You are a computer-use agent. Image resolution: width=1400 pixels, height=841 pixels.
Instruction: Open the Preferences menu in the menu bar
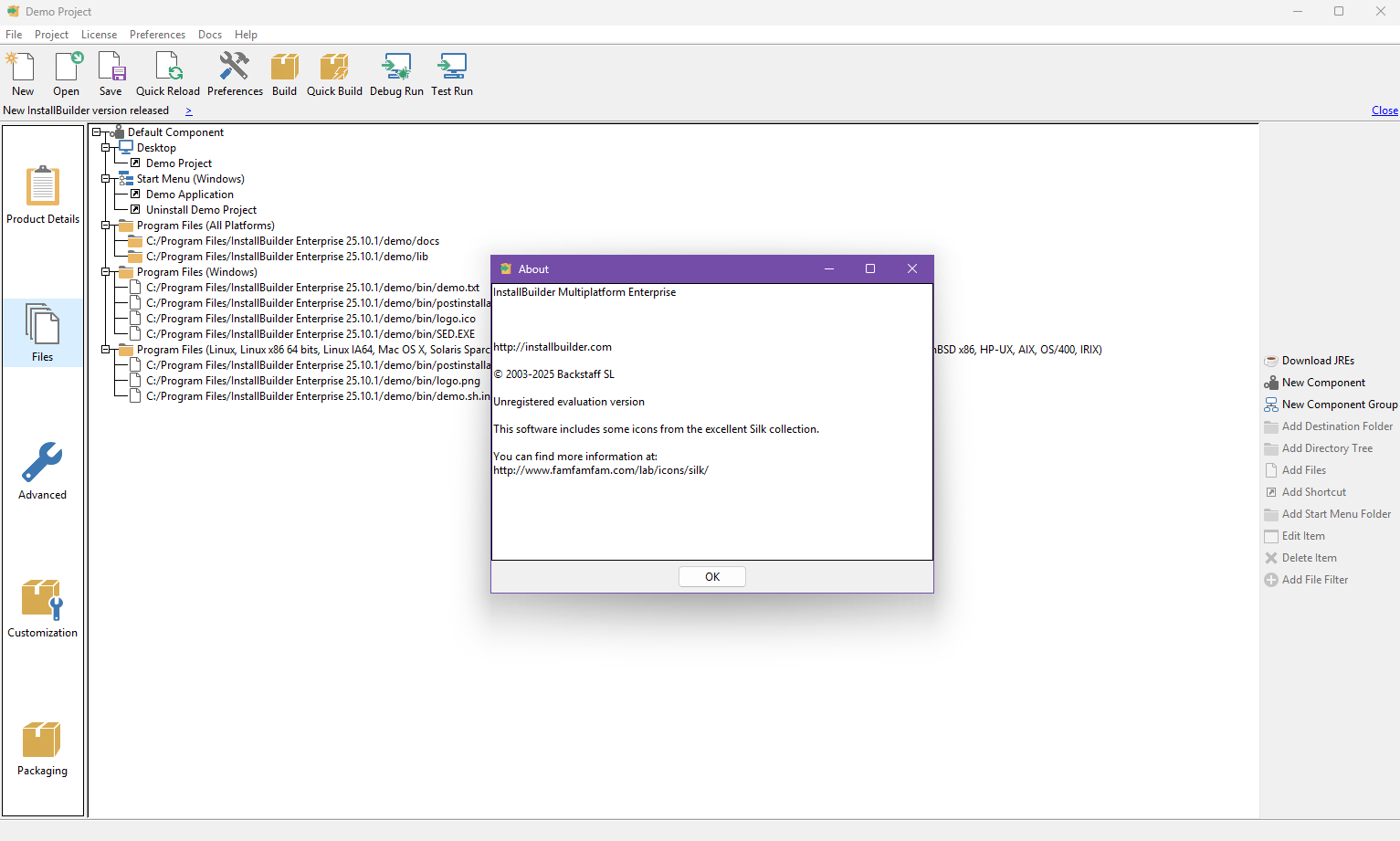(157, 35)
